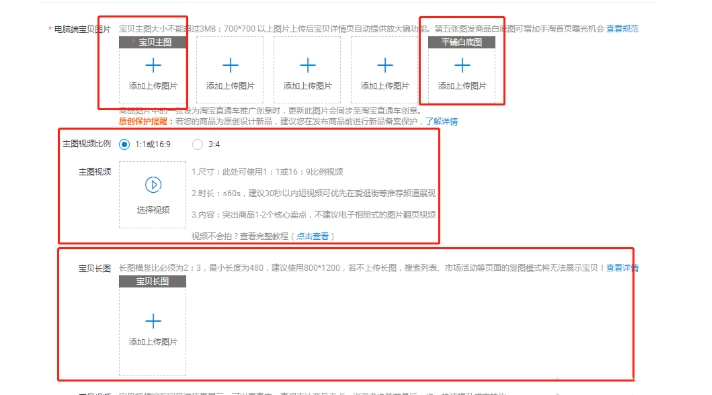The height and width of the screenshot is (395, 712).
Task: Open the 查看详情 link for long image
Action: 622,268
